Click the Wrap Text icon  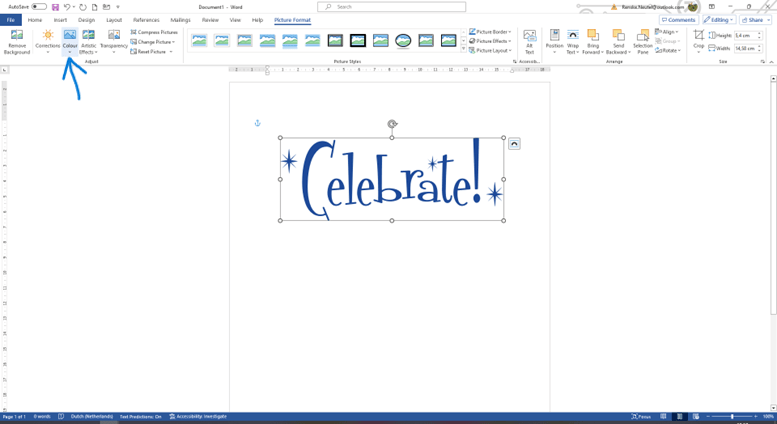coord(573,36)
